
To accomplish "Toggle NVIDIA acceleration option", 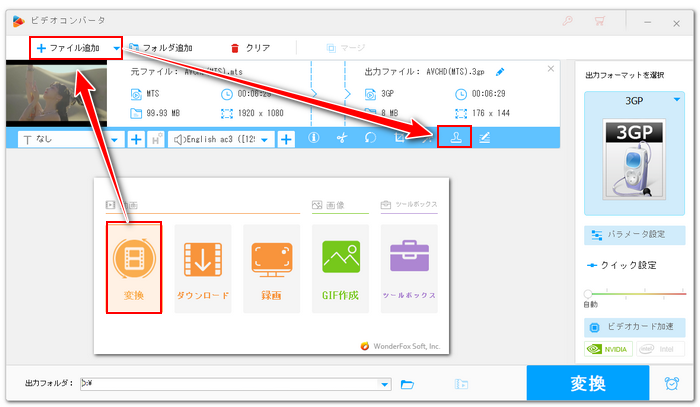I will click(x=609, y=350).
